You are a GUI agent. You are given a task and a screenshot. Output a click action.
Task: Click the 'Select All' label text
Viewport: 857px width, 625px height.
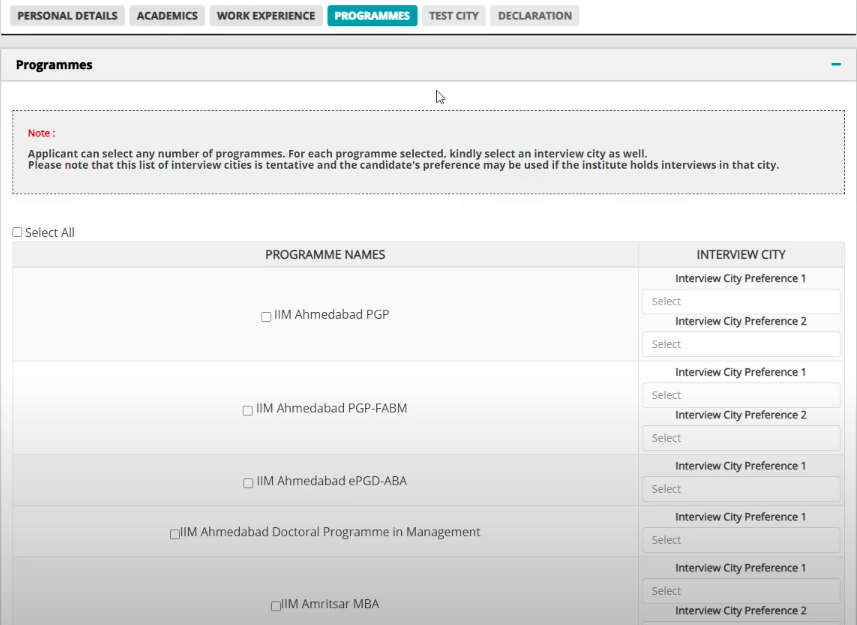pyautogui.click(x=50, y=232)
